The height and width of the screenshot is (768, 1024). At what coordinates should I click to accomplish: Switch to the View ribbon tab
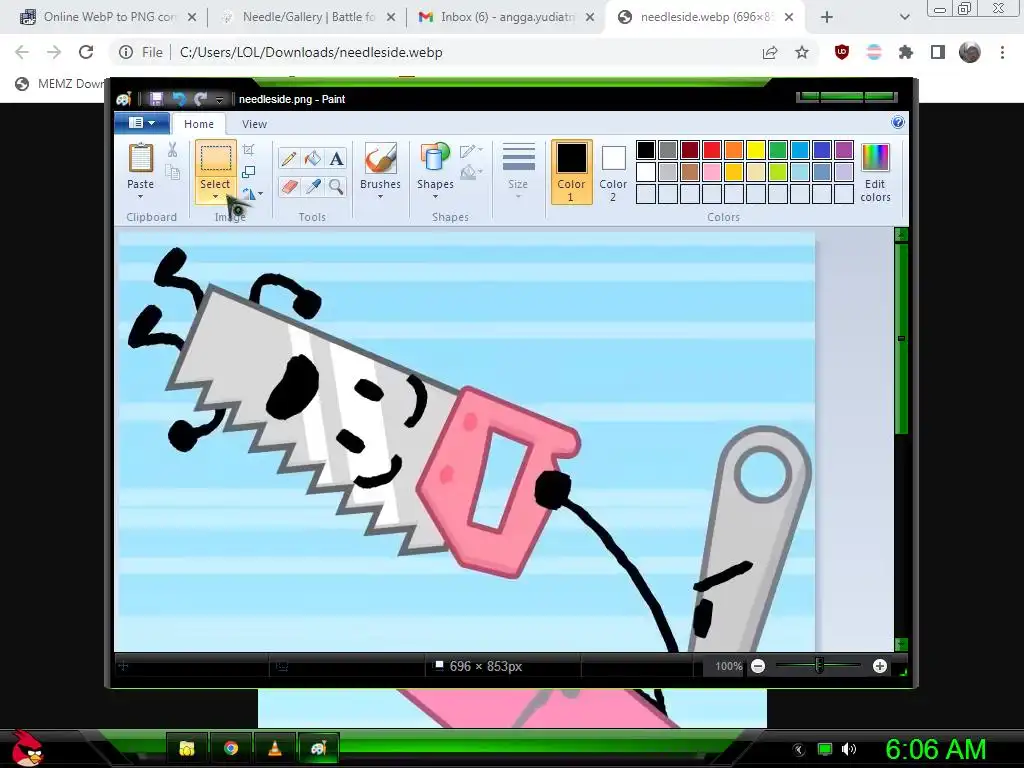coord(254,123)
